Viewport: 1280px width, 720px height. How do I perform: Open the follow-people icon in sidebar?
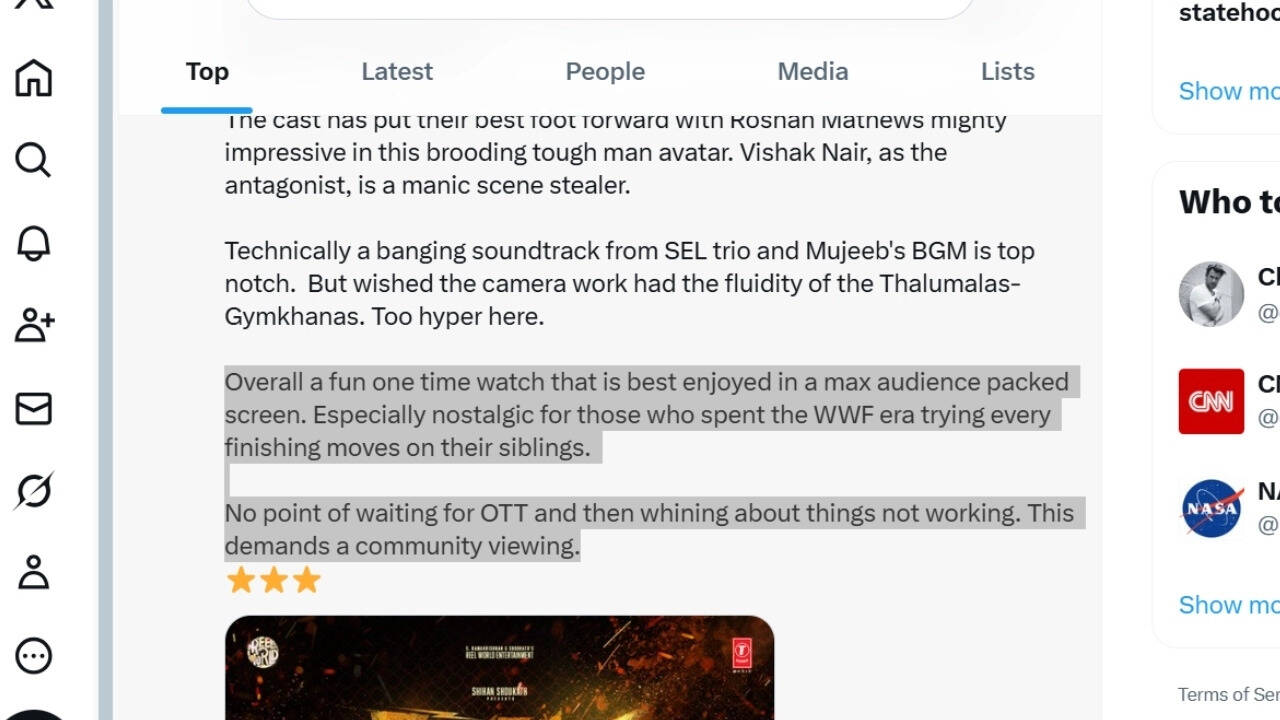point(34,325)
